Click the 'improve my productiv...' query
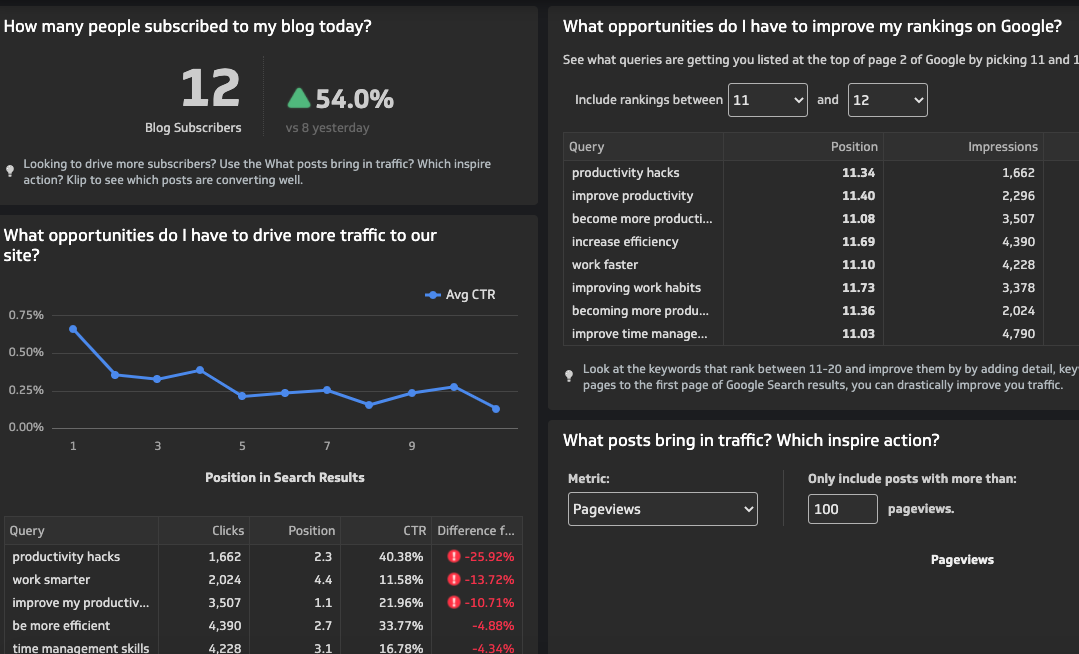Screen dimensions: 1079x654 click(x=81, y=602)
